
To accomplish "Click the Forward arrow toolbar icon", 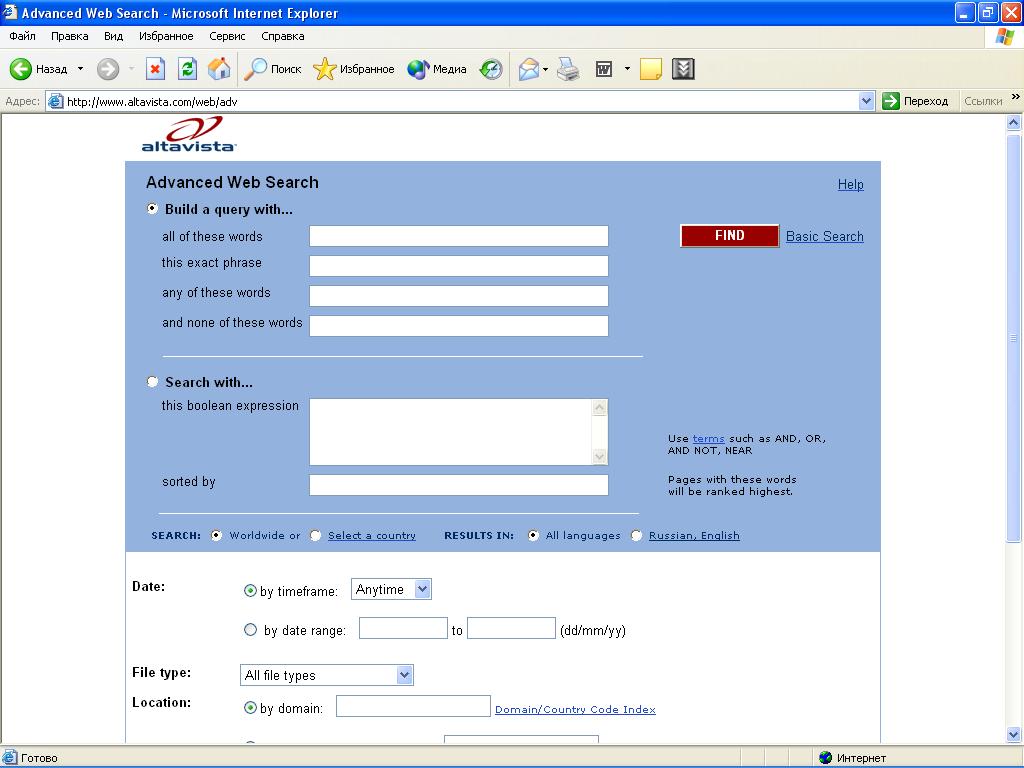I will 108,69.
